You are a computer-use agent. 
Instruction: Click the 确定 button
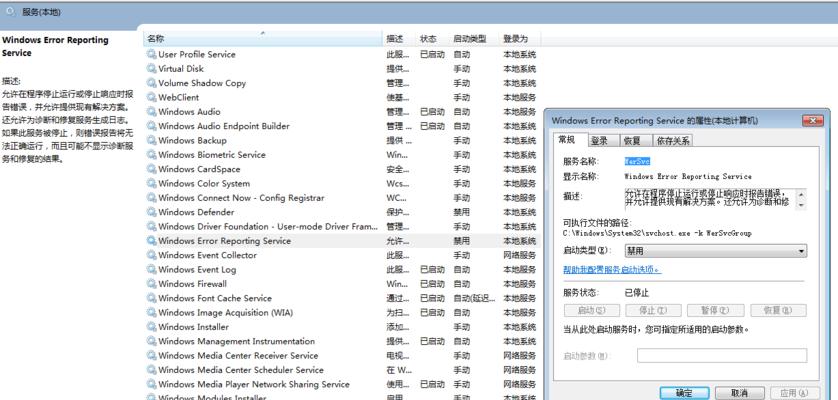point(684,393)
